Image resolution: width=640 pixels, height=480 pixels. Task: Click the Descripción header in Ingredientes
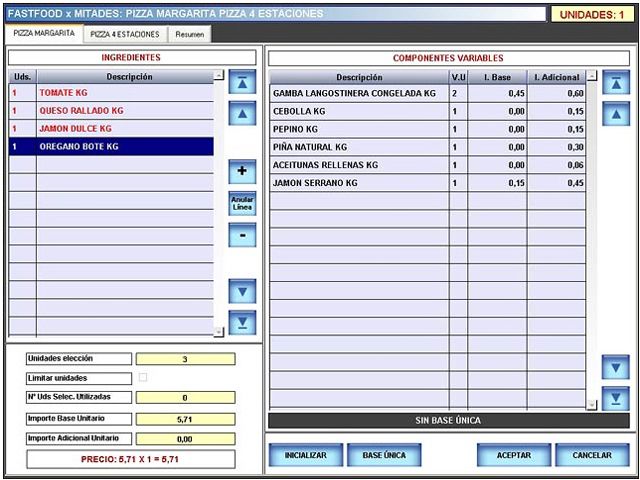[x=125, y=77]
